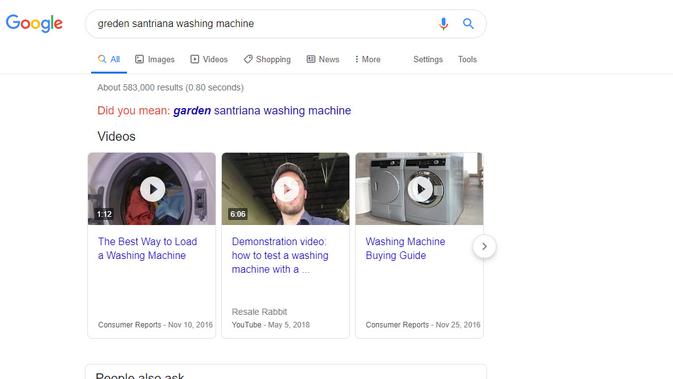Viewport: 673px width, 379px height.
Task: Expand the More search options menu
Action: (x=367, y=59)
